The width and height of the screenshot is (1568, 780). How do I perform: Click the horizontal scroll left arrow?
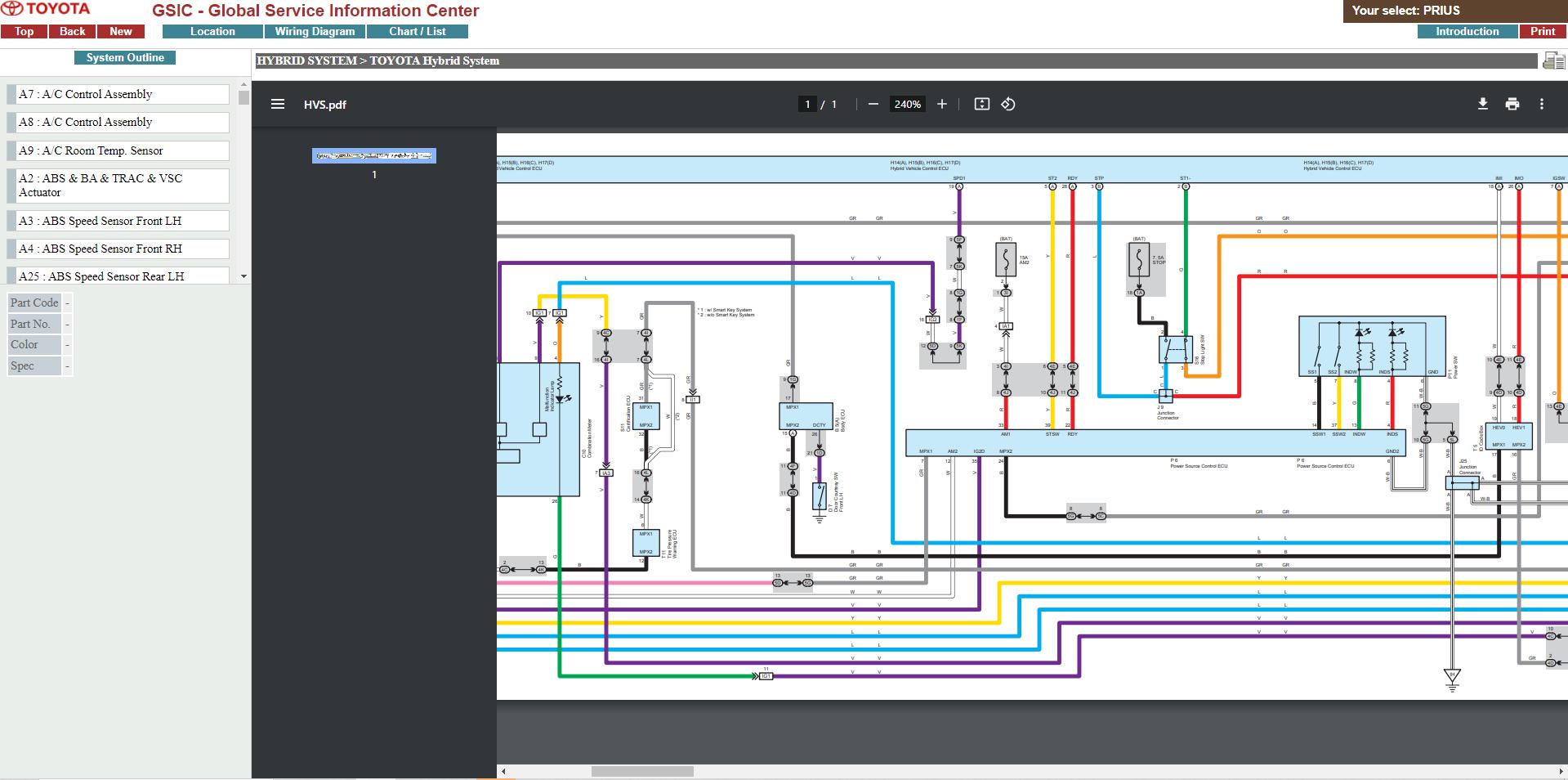pyautogui.click(x=503, y=772)
